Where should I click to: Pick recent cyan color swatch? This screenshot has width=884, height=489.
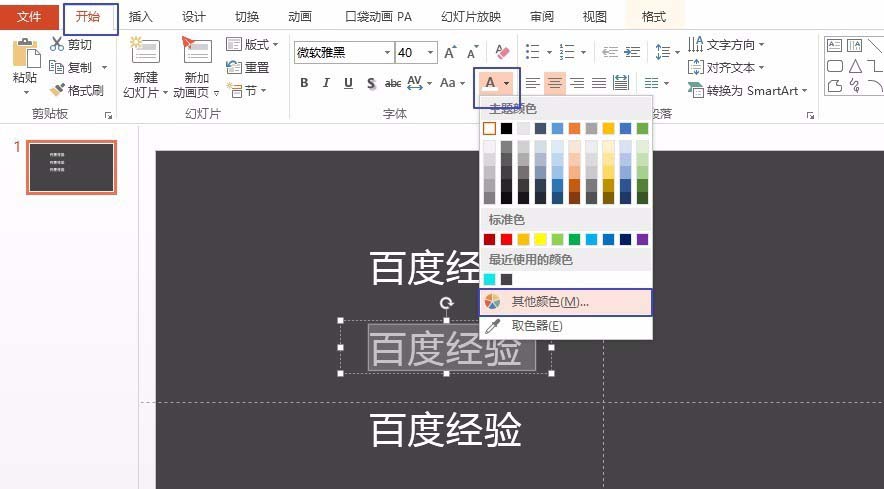489,279
